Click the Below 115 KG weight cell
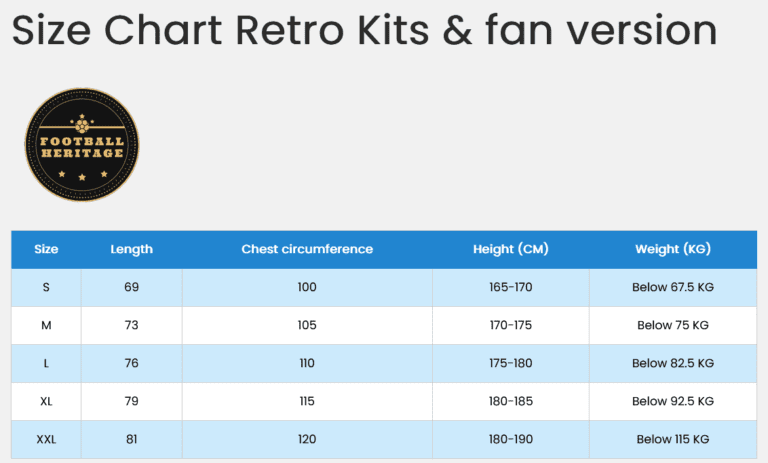768x463 pixels. point(672,439)
